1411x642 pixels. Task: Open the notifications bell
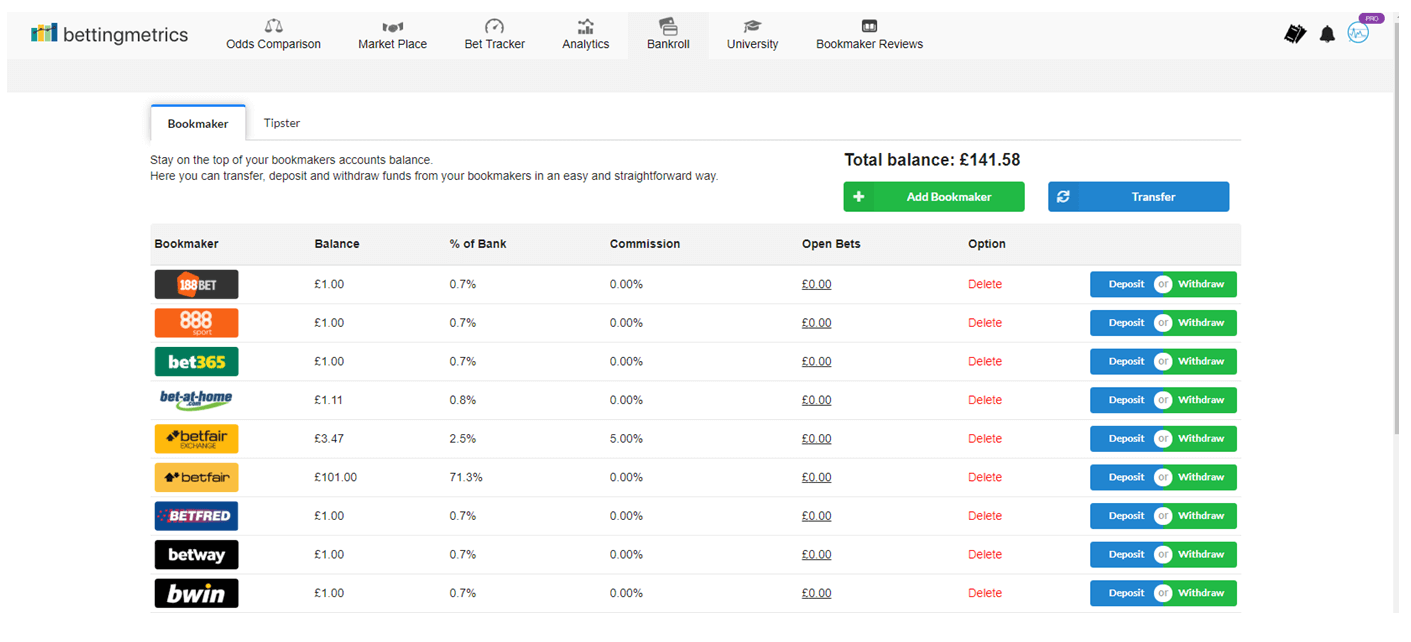click(x=1327, y=35)
